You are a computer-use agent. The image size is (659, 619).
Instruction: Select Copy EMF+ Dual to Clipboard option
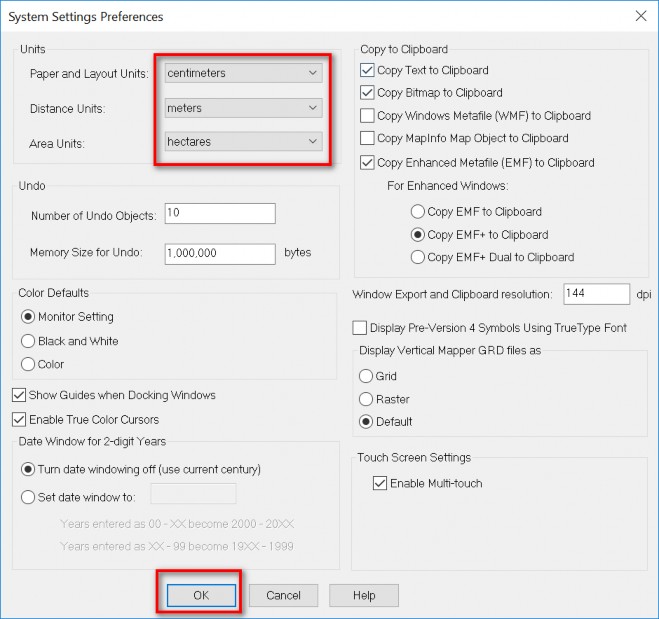click(418, 257)
